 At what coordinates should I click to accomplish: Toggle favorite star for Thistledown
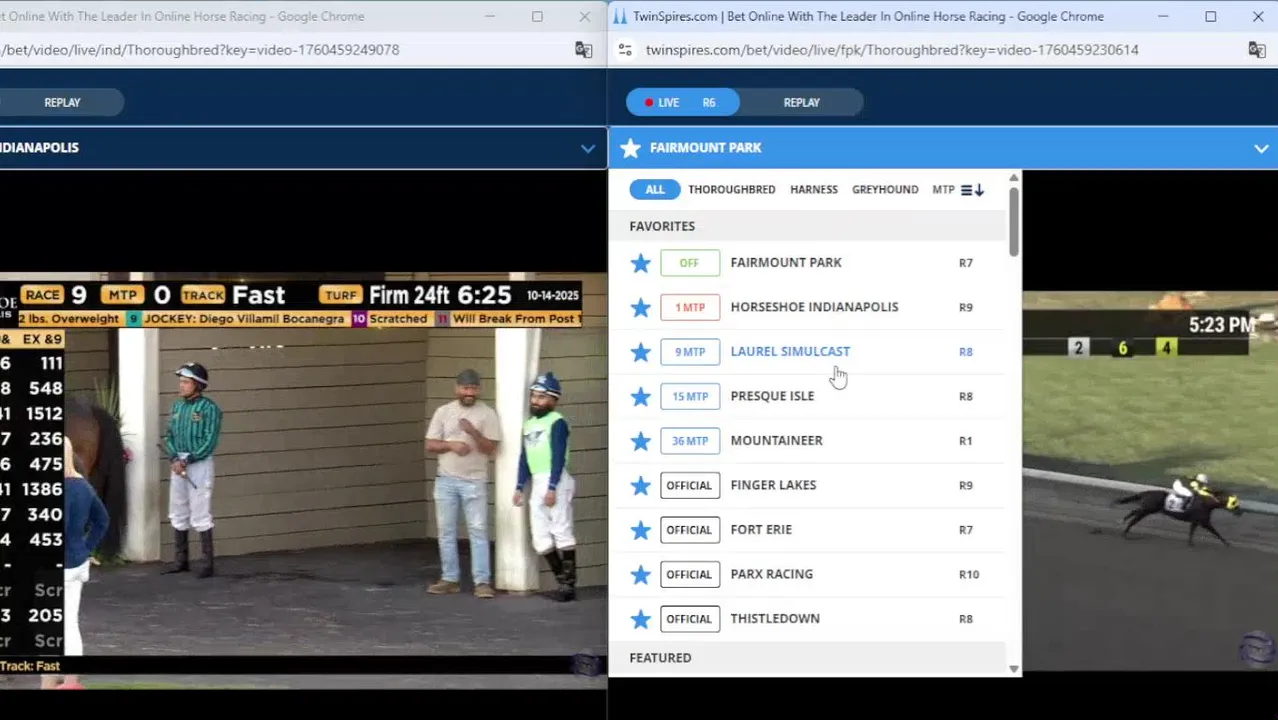tap(641, 619)
